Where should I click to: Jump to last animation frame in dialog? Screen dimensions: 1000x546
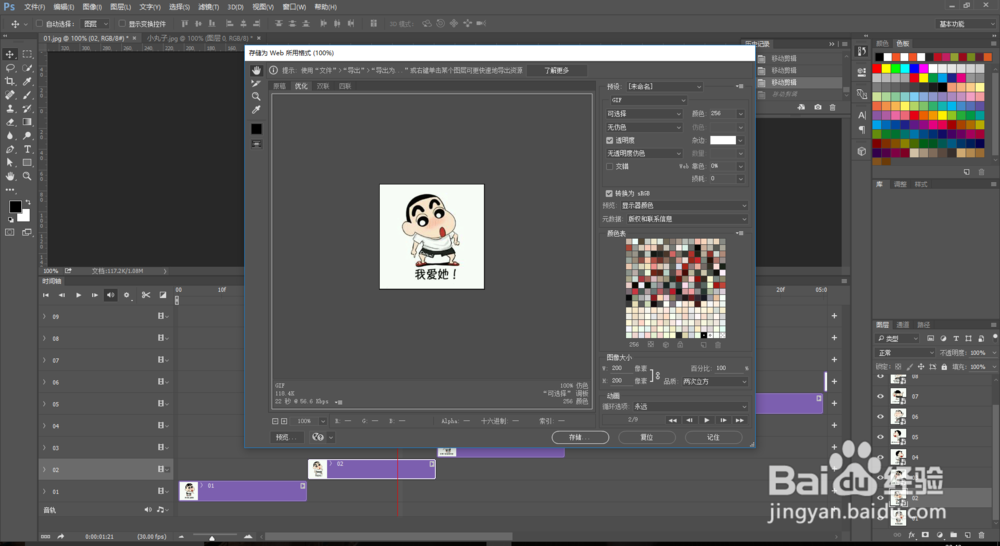(739, 420)
